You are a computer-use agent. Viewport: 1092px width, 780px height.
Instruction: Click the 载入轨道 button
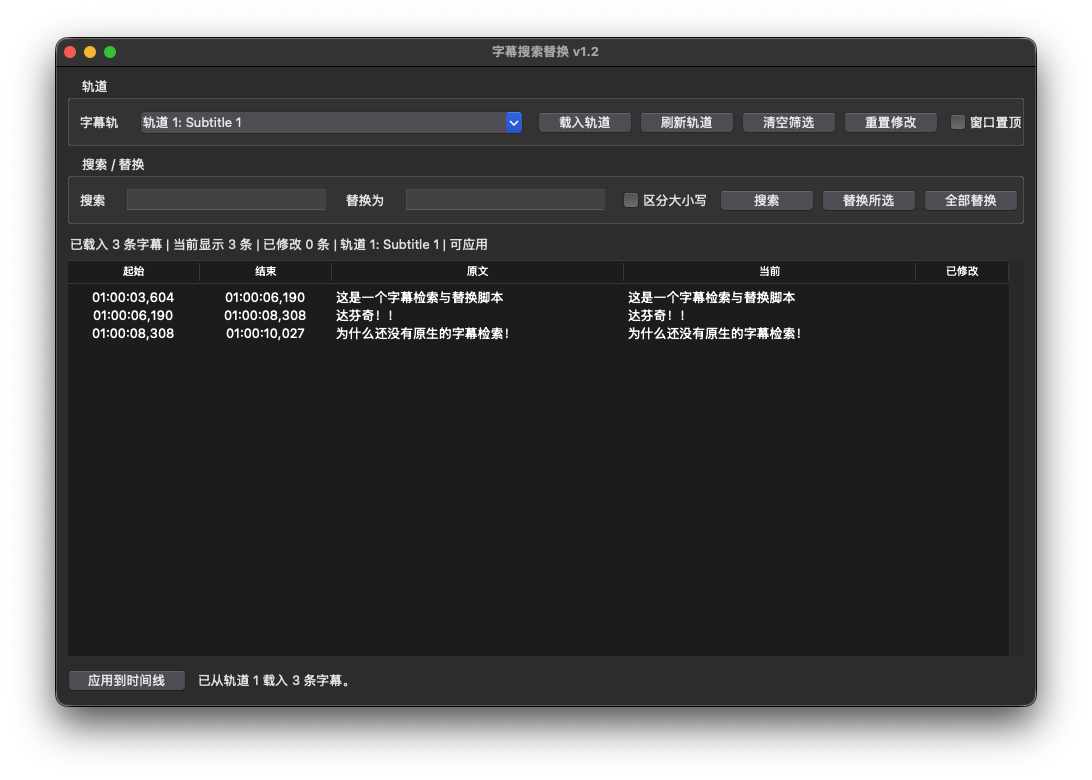click(x=584, y=121)
